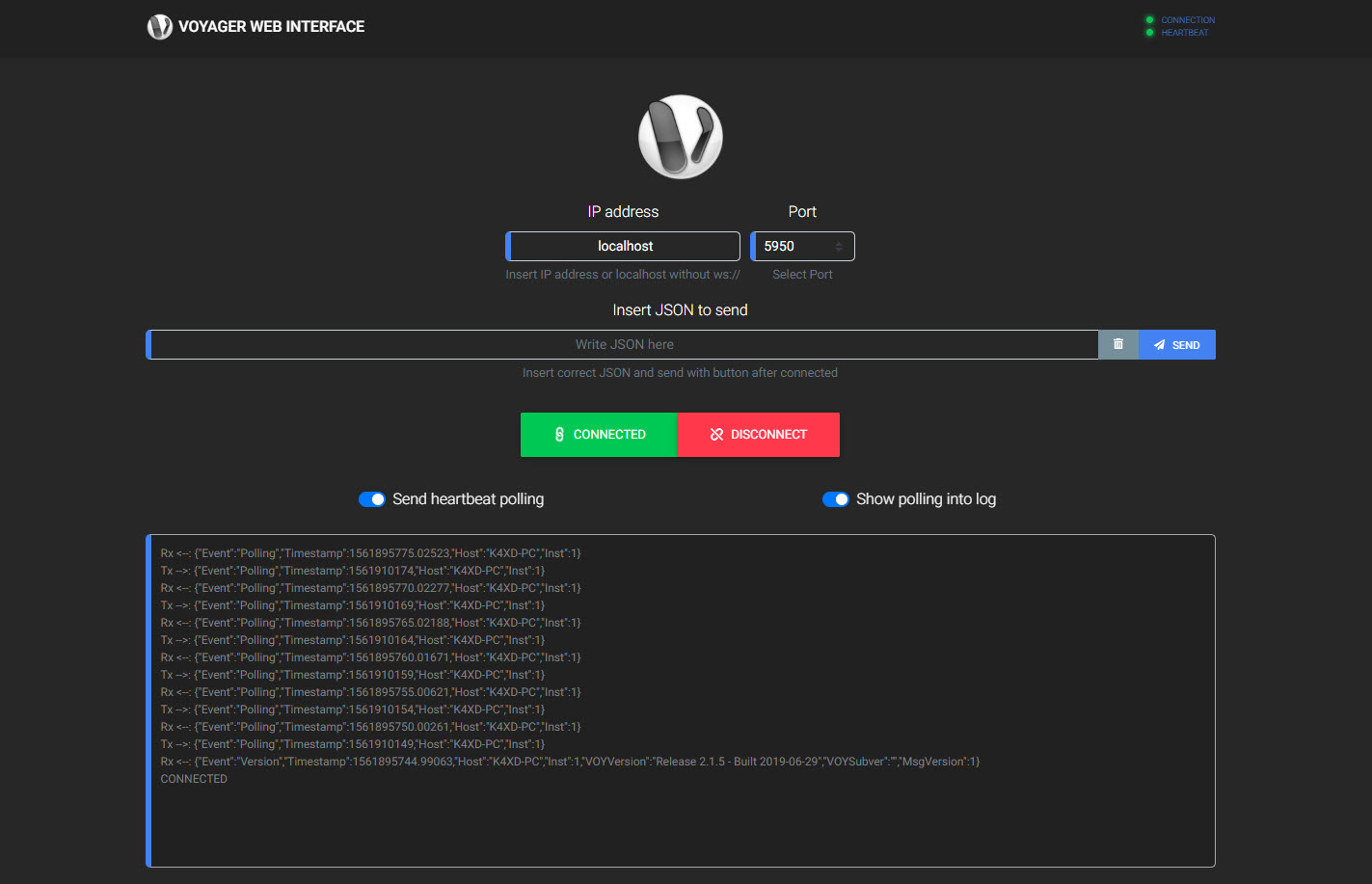Click the green Heartbeat status indicator
This screenshot has width=1372, height=884.
point(1149,33)
